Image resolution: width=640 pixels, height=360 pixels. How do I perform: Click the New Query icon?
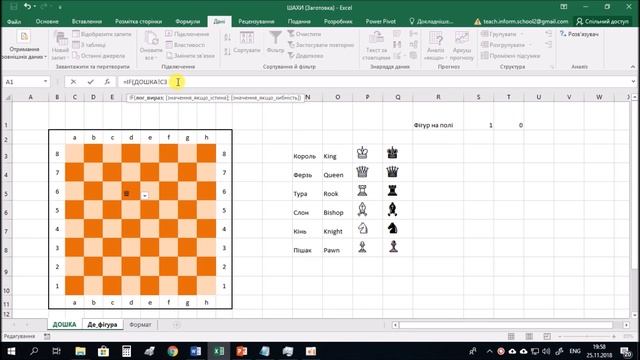click(60, 39)
